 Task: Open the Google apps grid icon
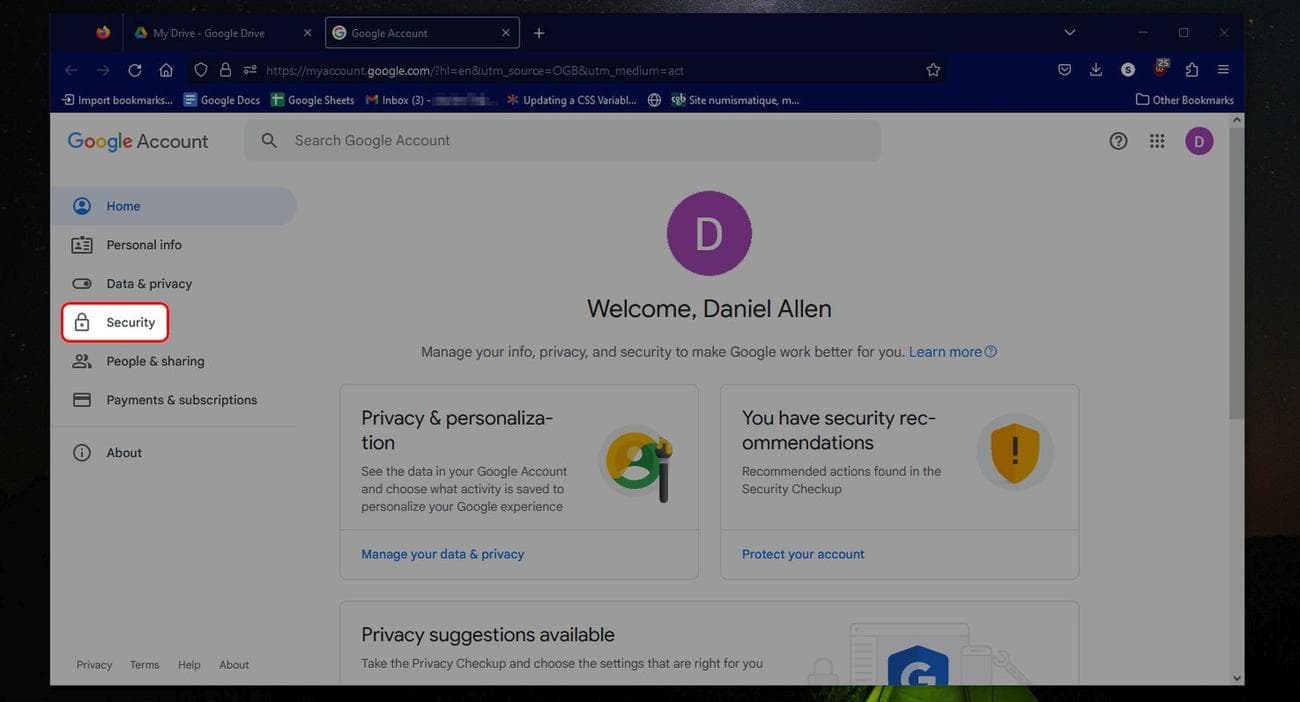pyautogui.click(x=1157, y=141)
